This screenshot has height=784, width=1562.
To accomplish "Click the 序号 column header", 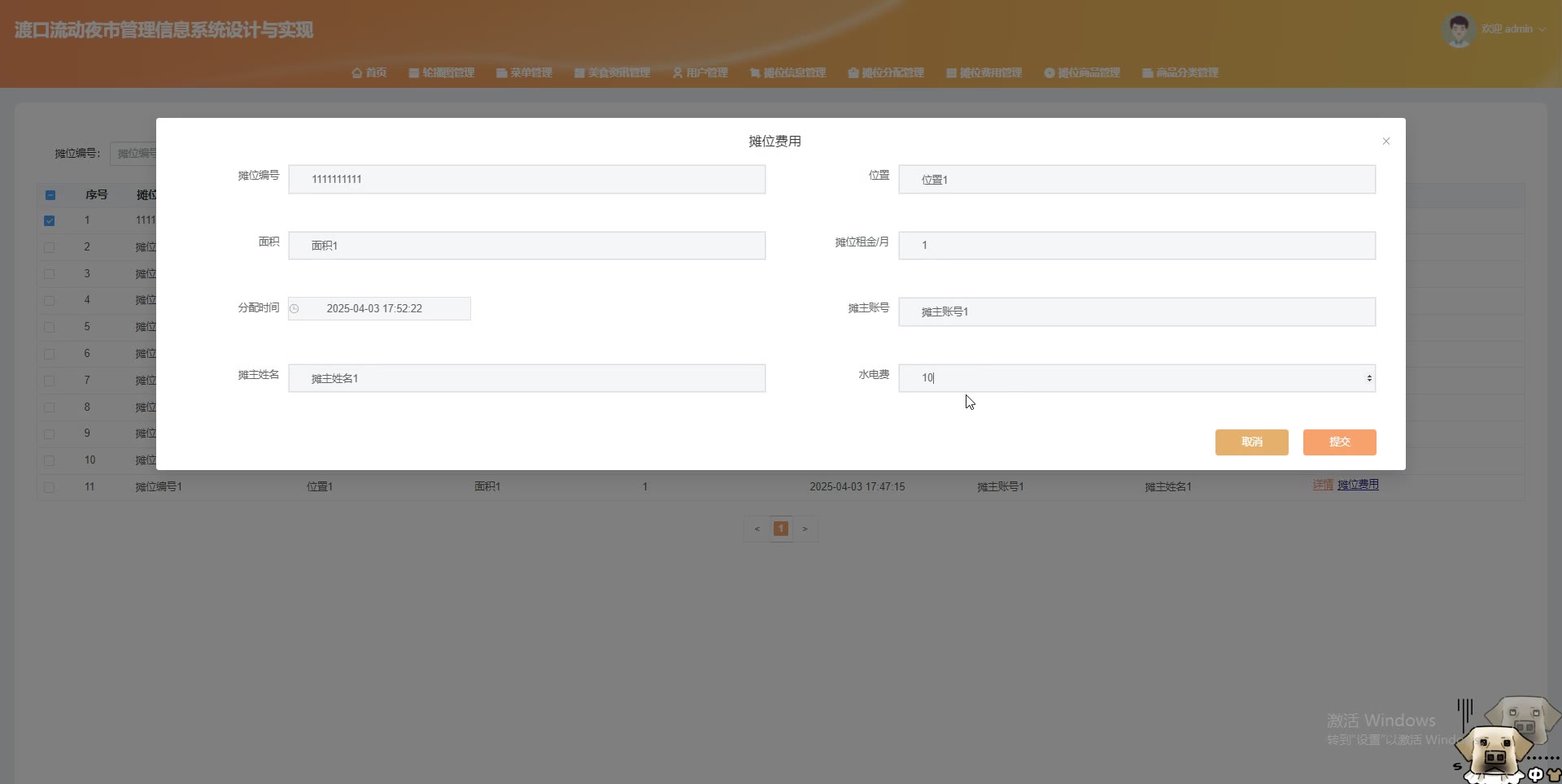I will click(97, 195).
